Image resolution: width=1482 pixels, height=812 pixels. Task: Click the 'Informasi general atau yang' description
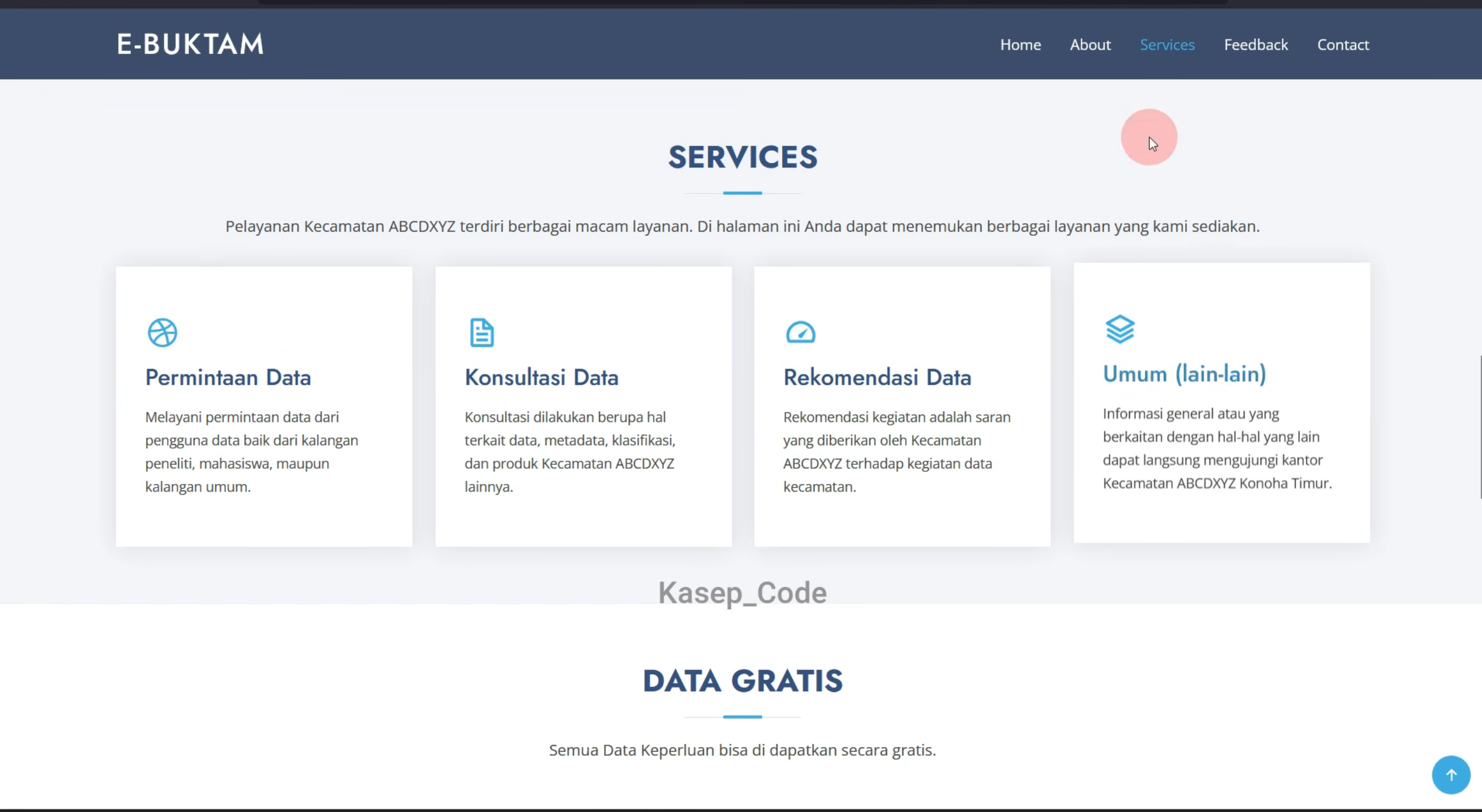coord(1218,448)
